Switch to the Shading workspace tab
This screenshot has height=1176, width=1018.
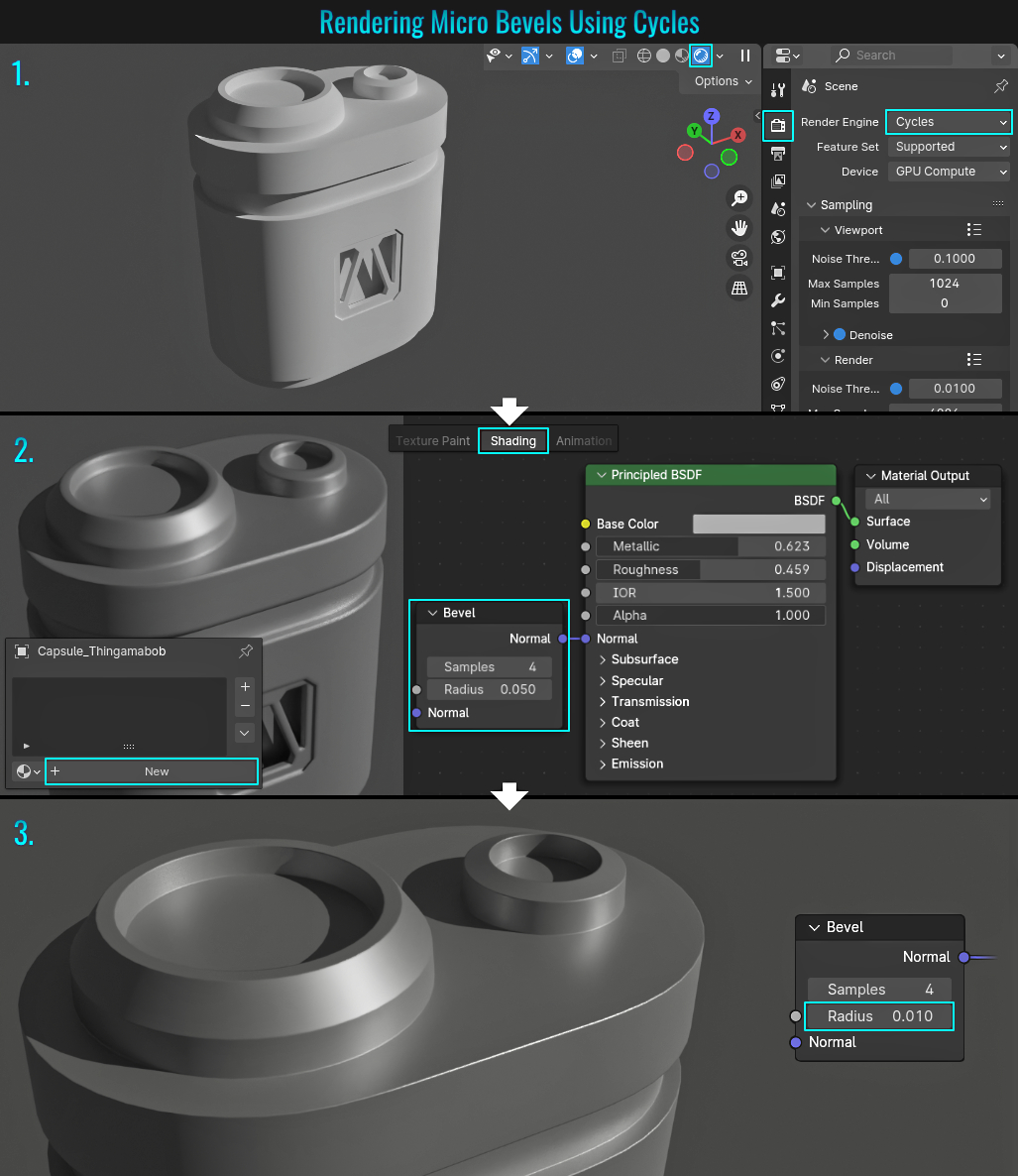[513, 441]
